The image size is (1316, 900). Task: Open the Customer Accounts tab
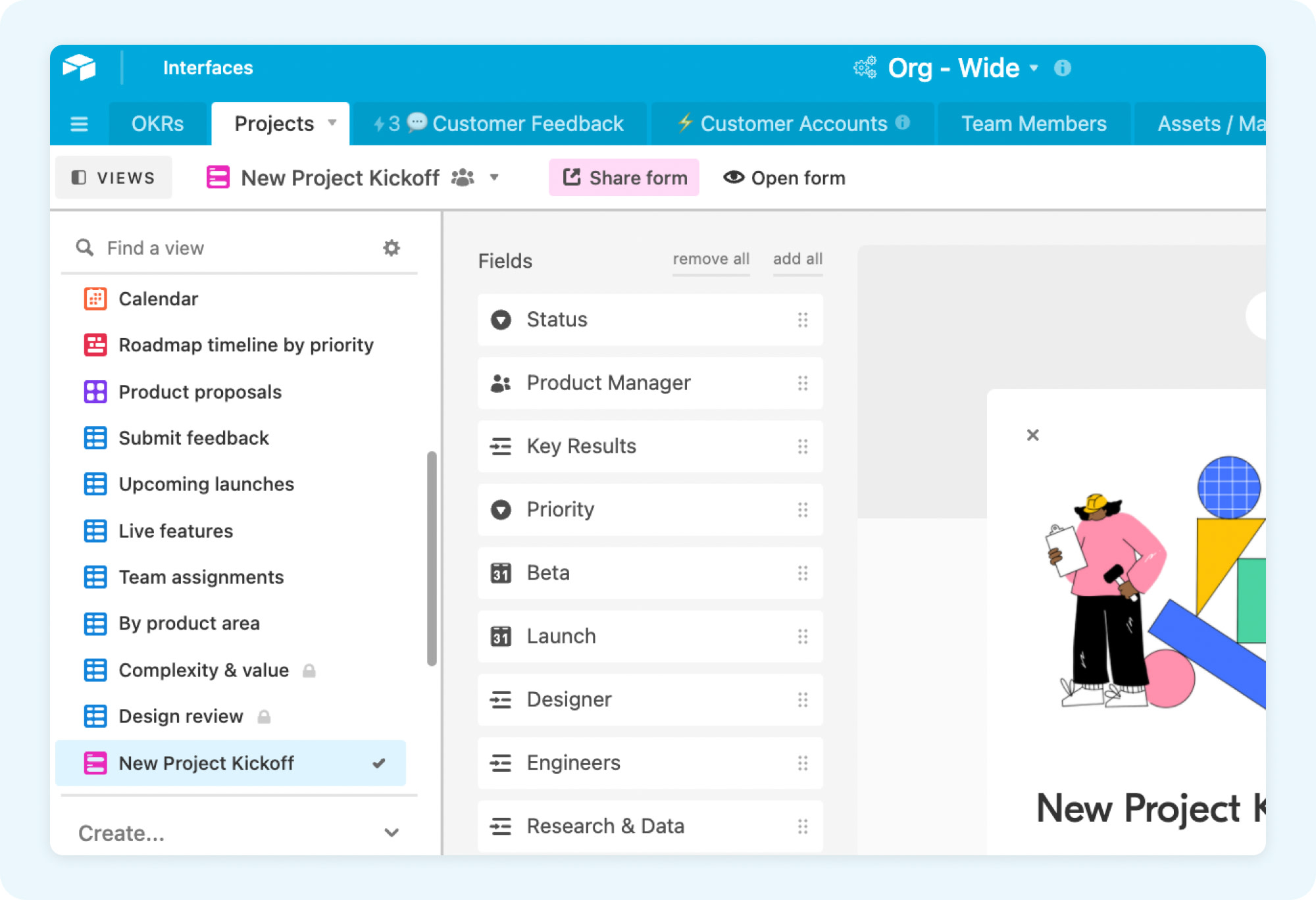coord(793,124)
